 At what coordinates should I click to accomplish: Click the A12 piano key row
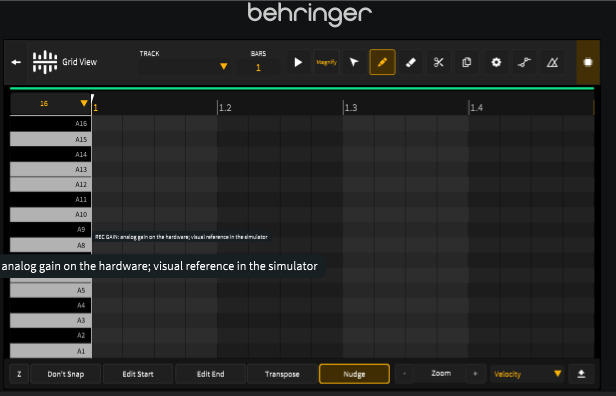(50, 184)
